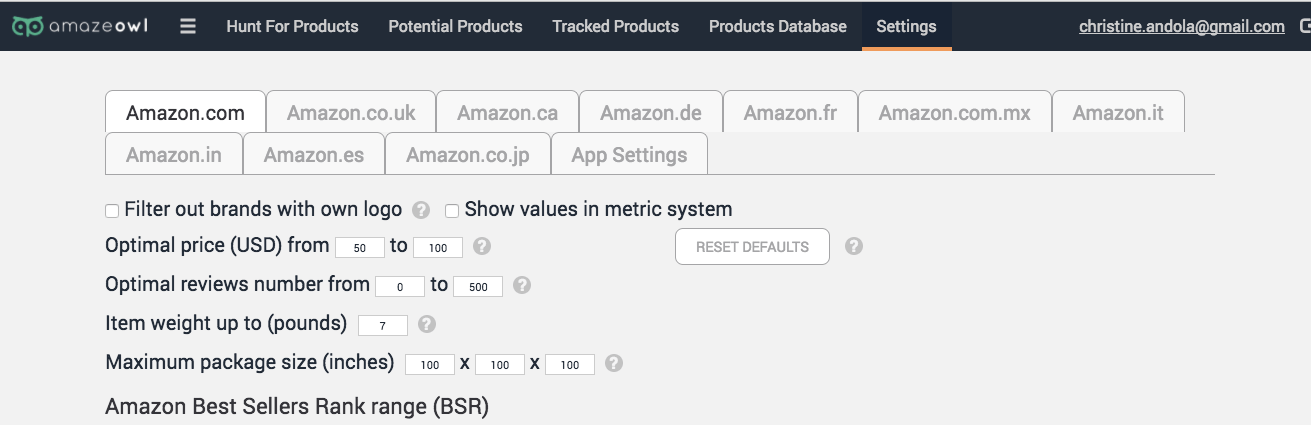Image resolution: width=1311 pixels, height=425 pixels.
Task: Click help icon next to Reset Defaults
Action: click(853, 246)
